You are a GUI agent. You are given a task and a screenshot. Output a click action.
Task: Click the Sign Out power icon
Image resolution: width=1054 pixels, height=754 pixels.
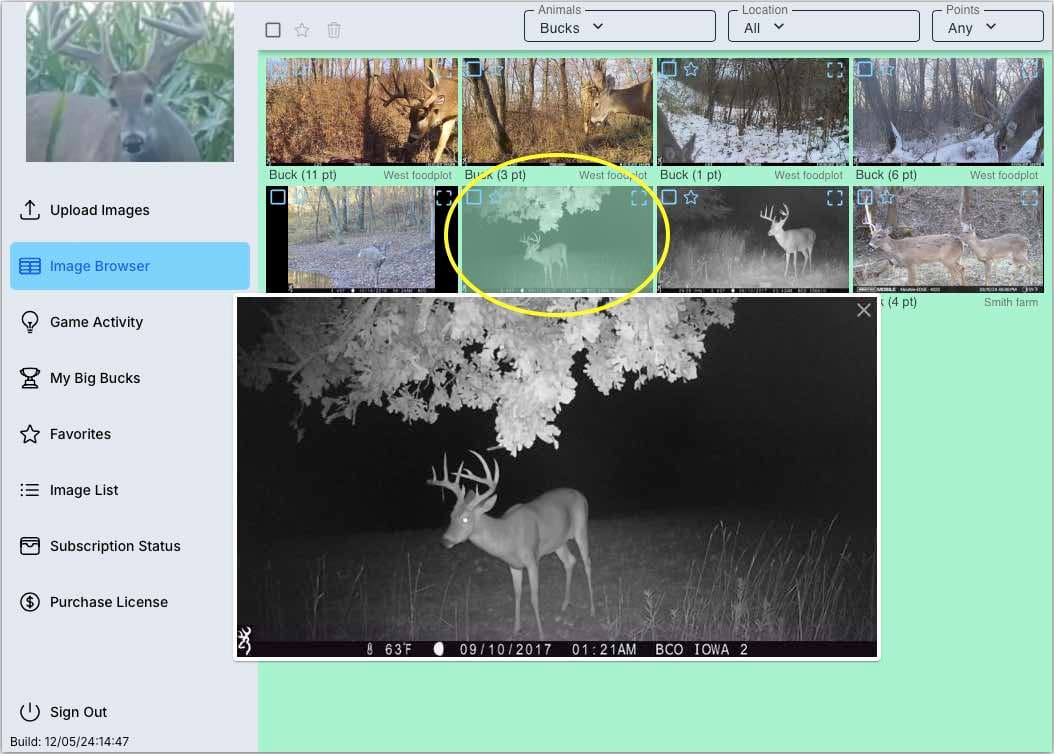(30, 712)
